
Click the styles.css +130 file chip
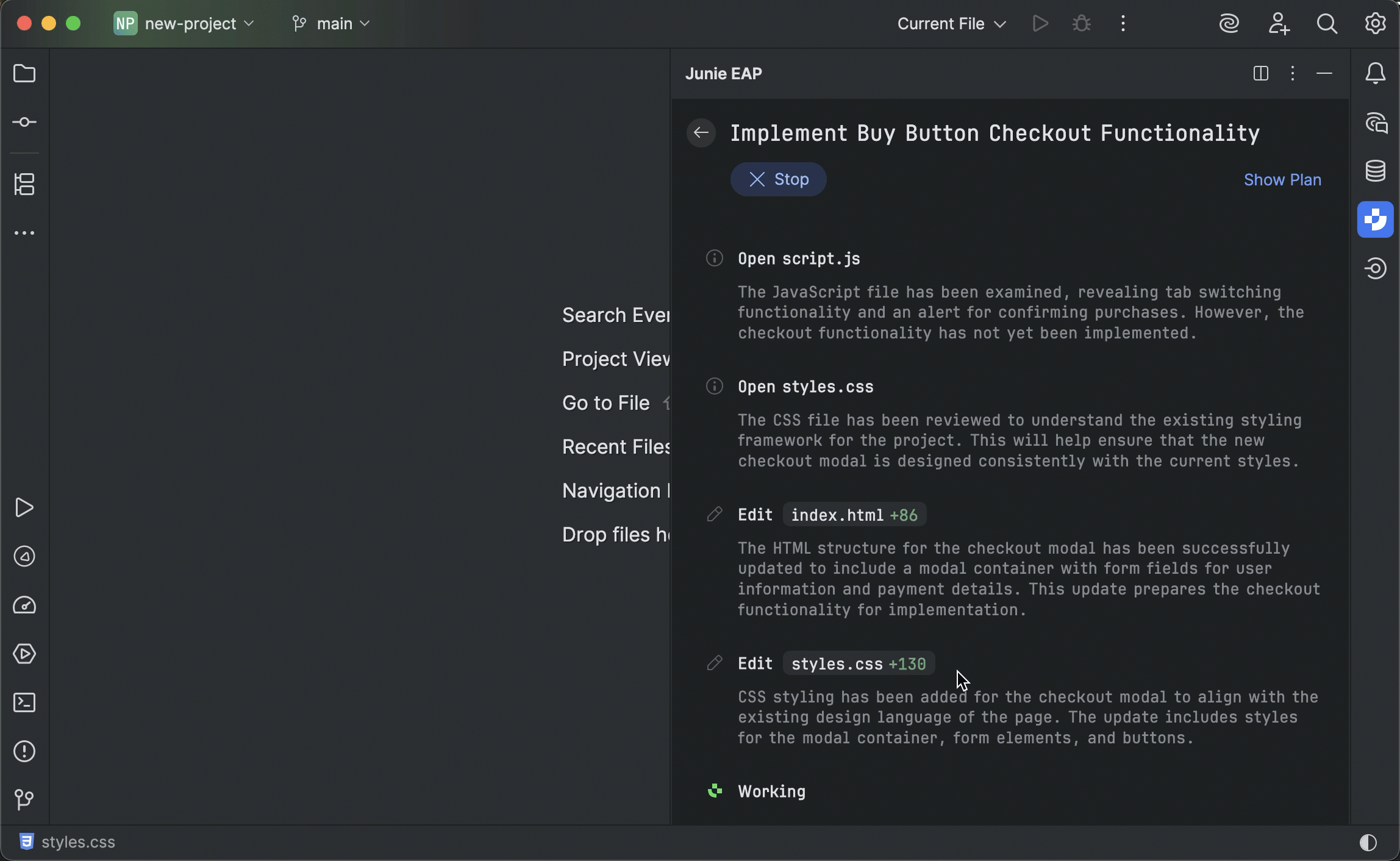coord(858,663)
